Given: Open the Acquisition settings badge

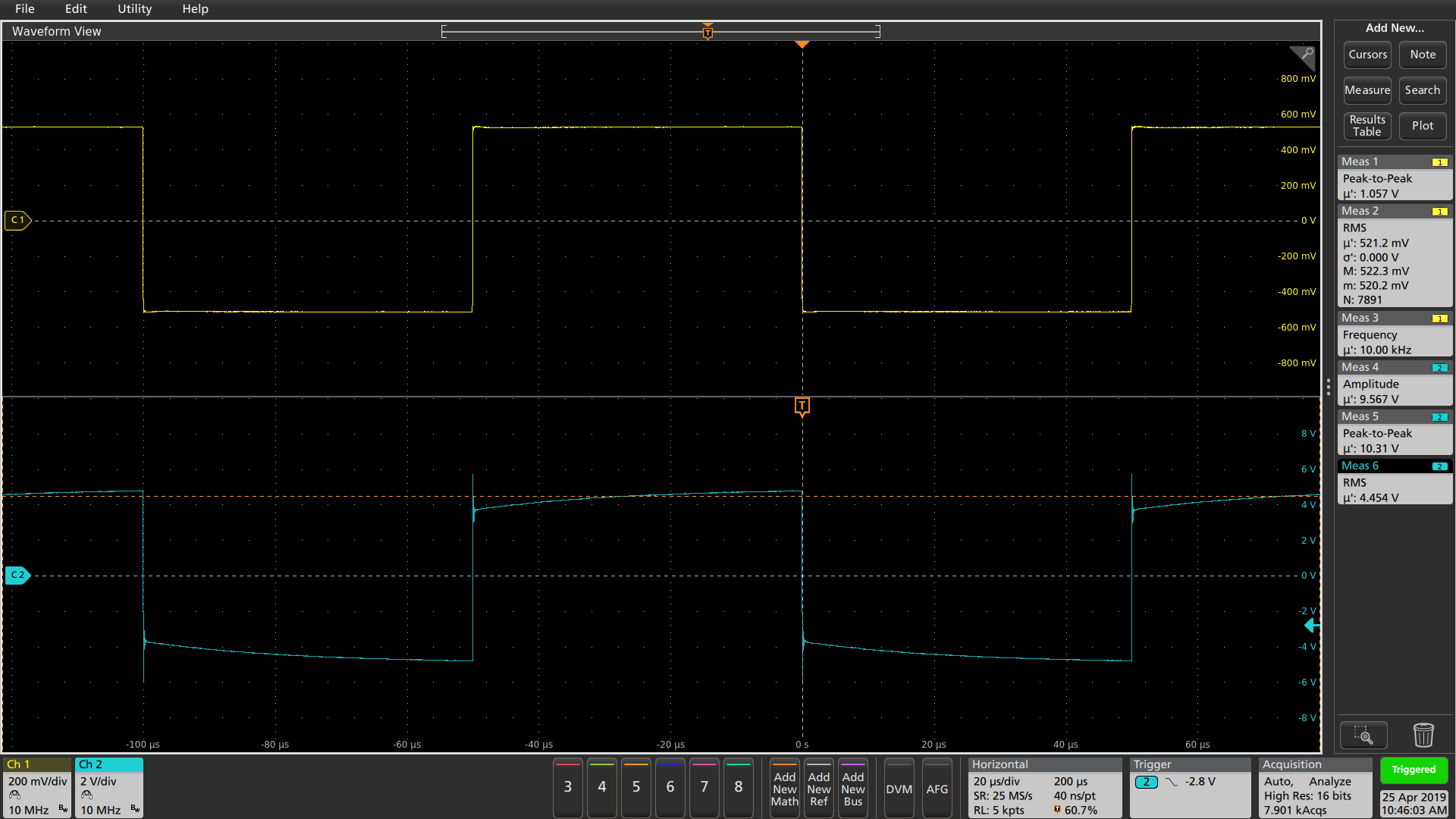Looking at the screenshot, I should pos(1315,787).
